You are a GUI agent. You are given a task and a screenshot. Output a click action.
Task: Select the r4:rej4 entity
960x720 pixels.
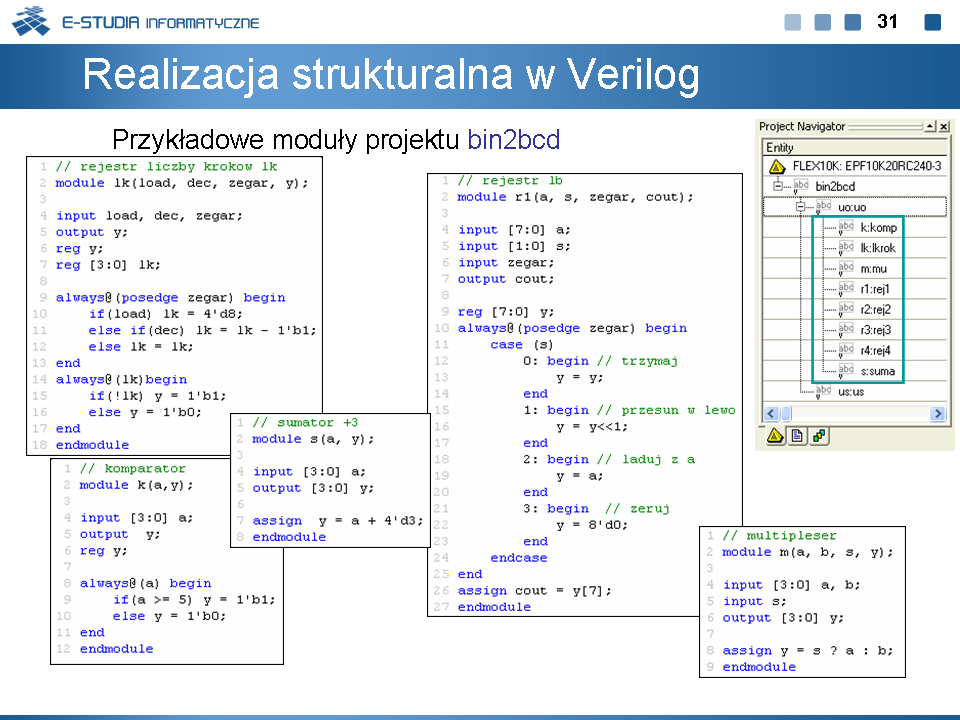875,351
